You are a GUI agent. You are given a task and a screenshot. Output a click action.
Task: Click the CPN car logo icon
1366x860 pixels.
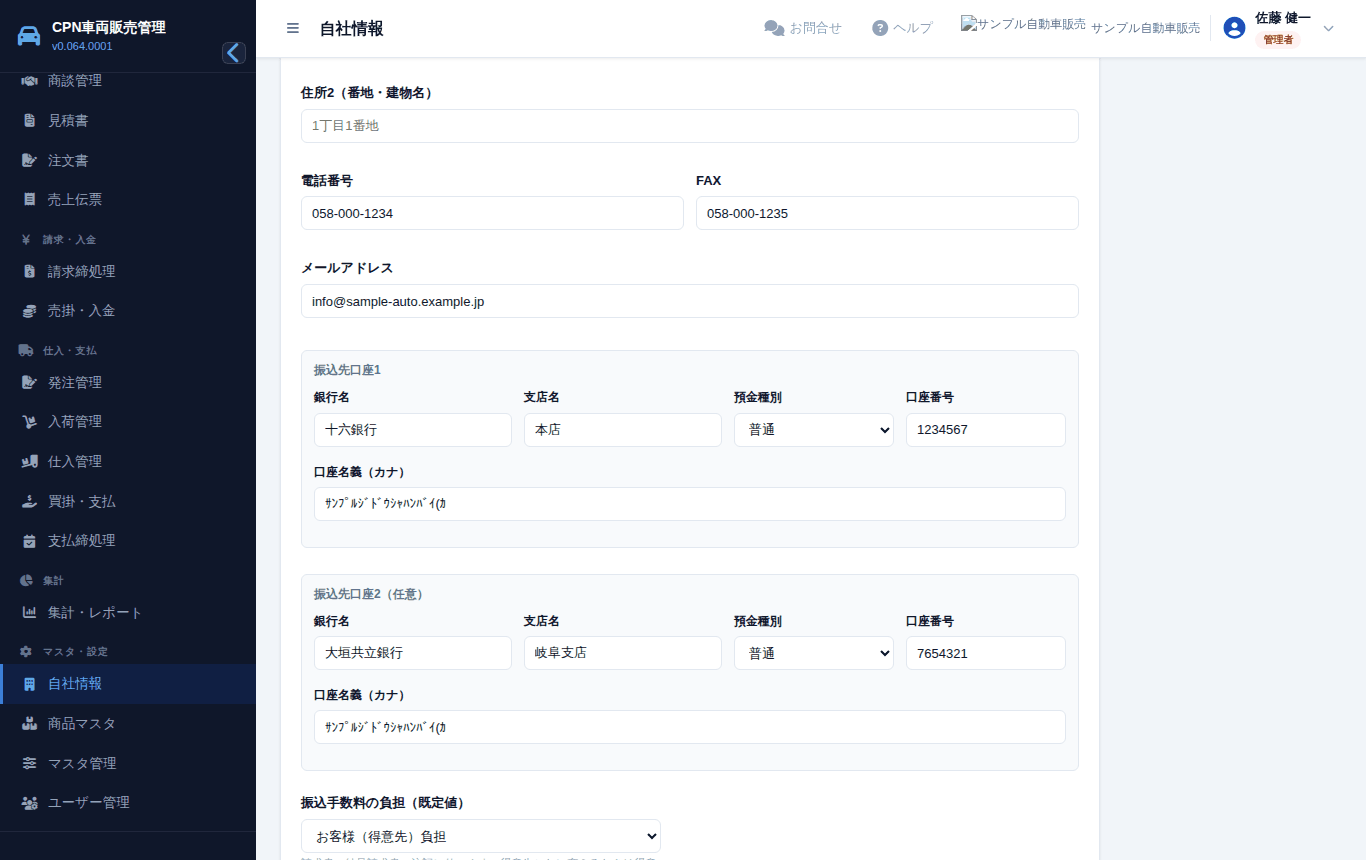pyautogui.click(x=30, y=37)
